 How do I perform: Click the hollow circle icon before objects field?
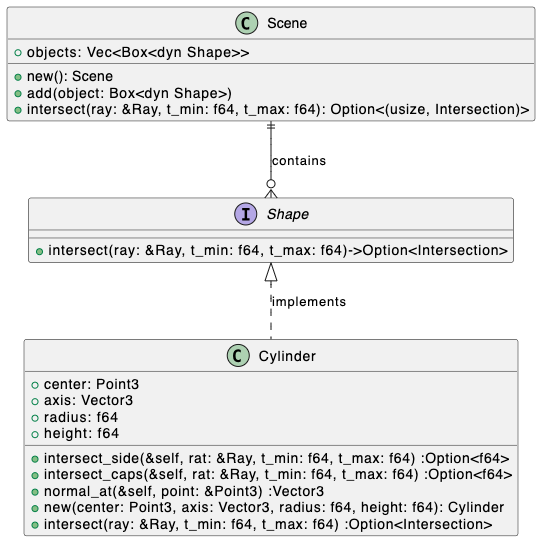[x=18, y=53]
